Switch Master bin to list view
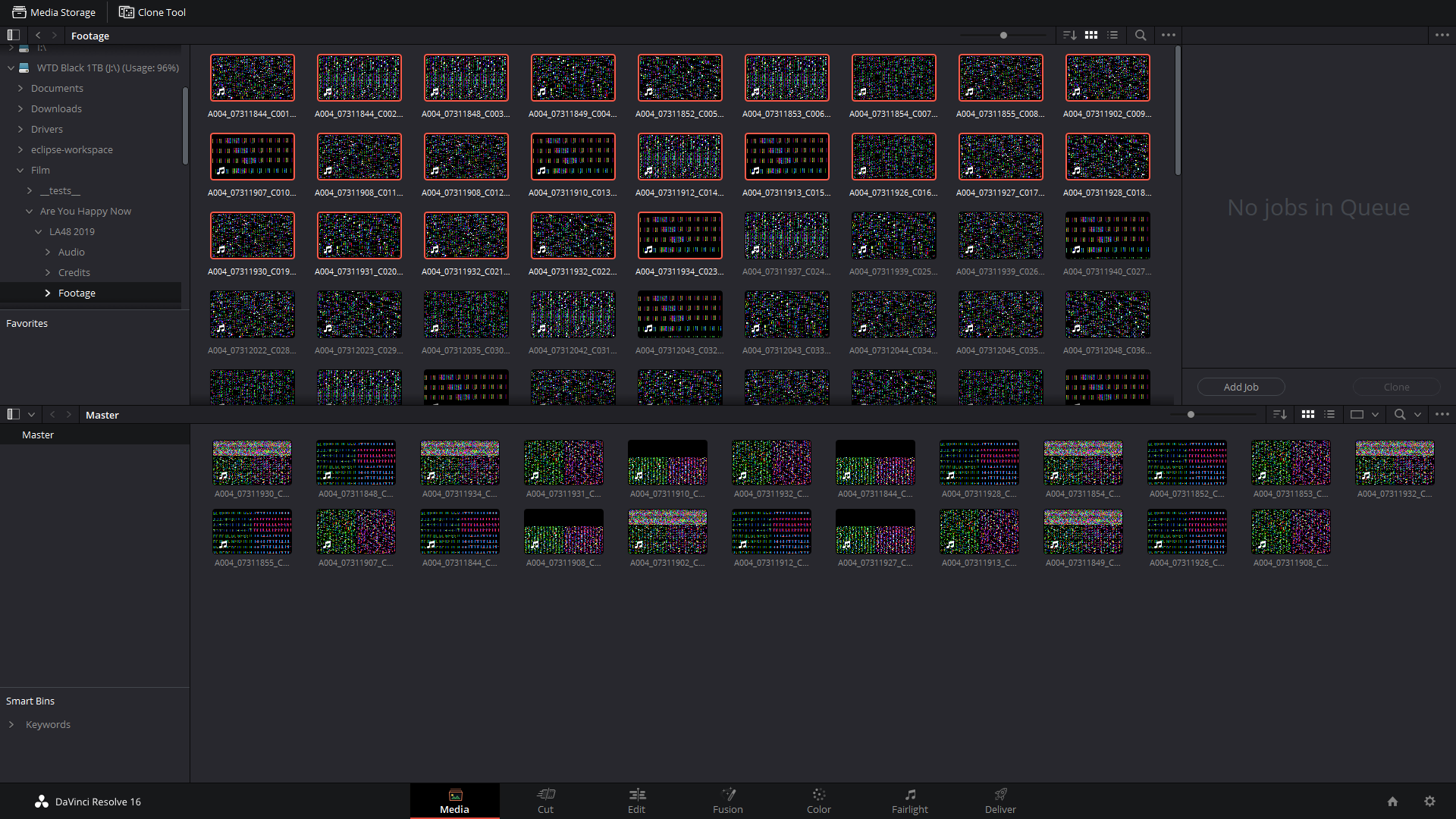Screen dimensions: 1456x819 [x=1329, y=415]
